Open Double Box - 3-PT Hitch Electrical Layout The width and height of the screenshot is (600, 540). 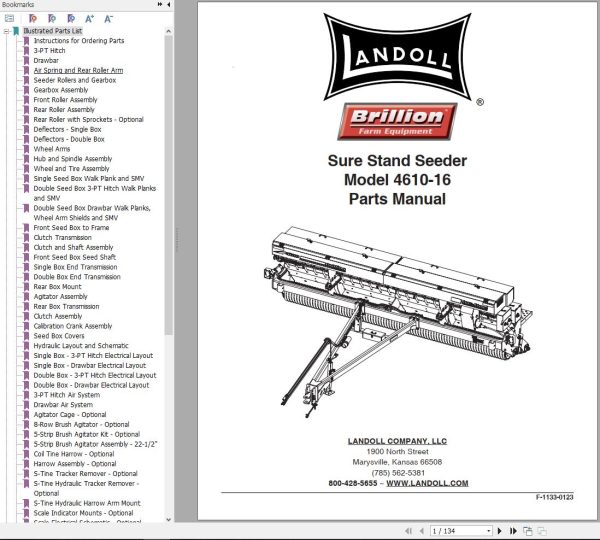[x=95, y=375]
